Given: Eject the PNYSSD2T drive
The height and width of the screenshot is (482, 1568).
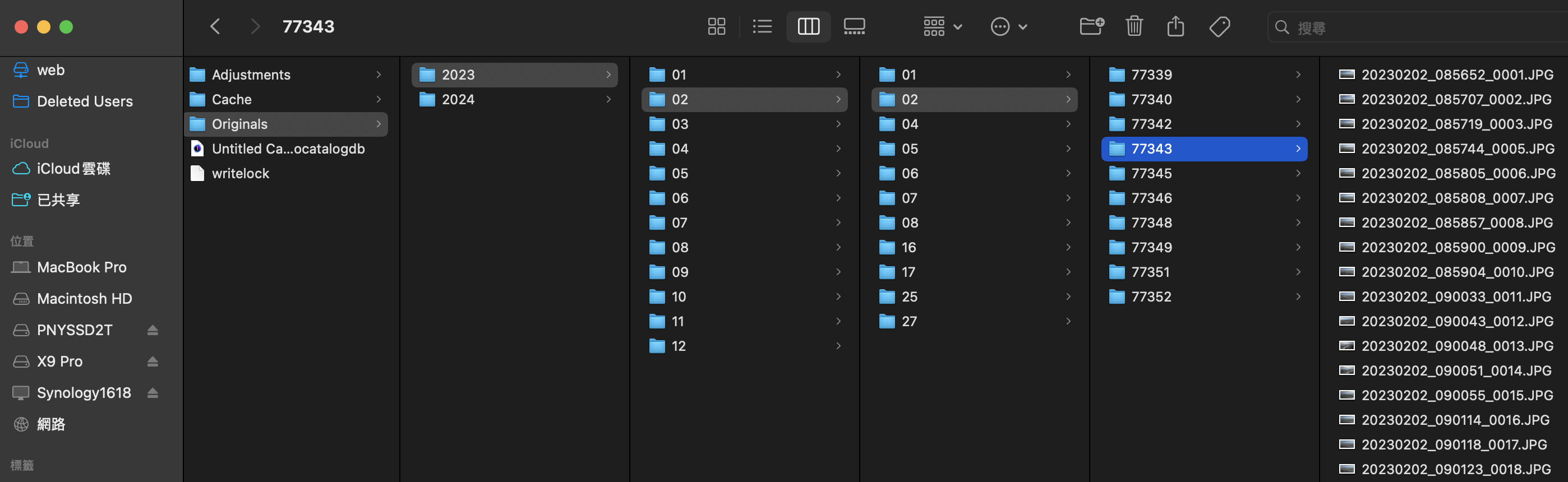Looking at the screenshot, I should point(153,331).
